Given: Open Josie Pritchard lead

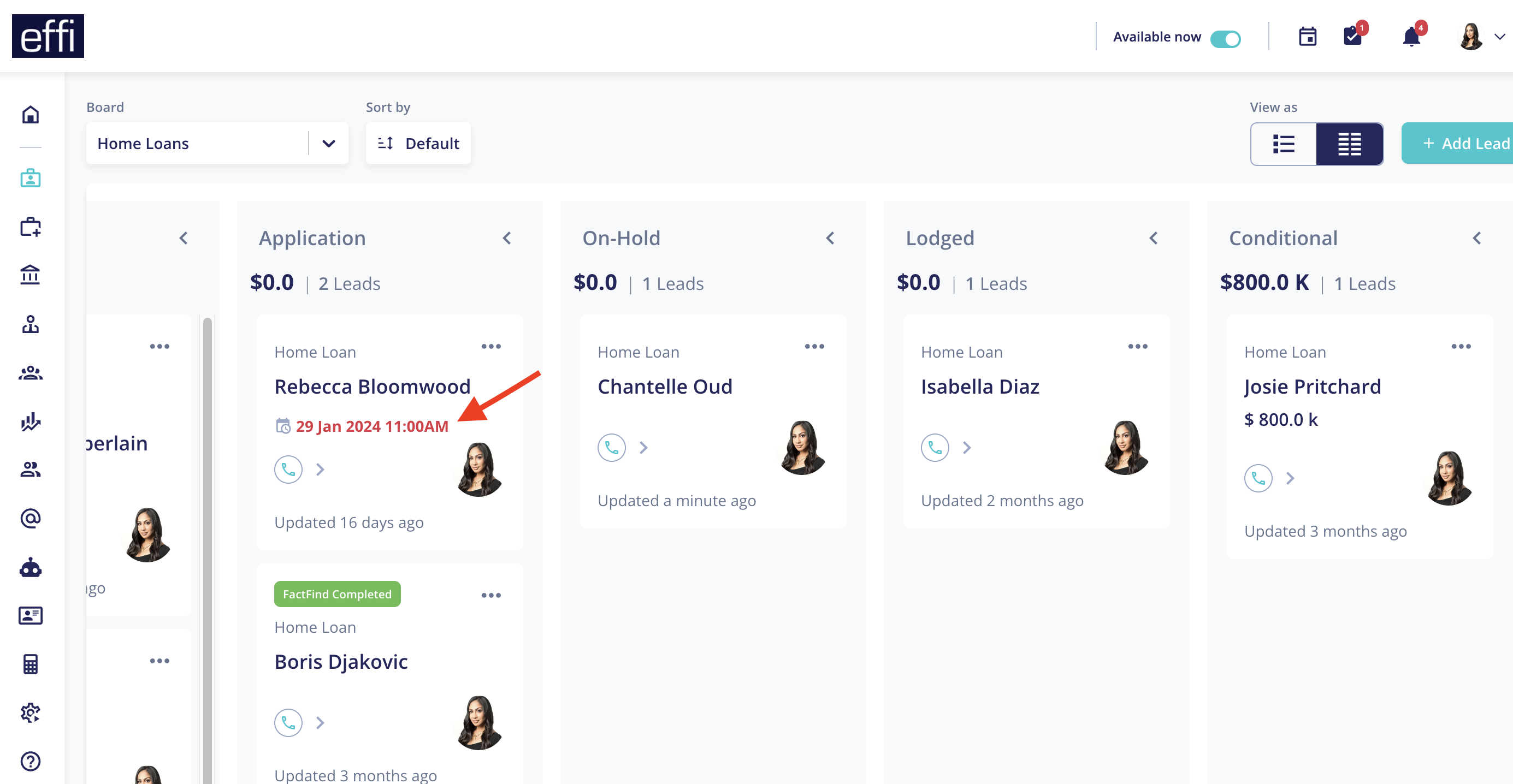Looking at the screenshot, I should (x=1313, y=387).
